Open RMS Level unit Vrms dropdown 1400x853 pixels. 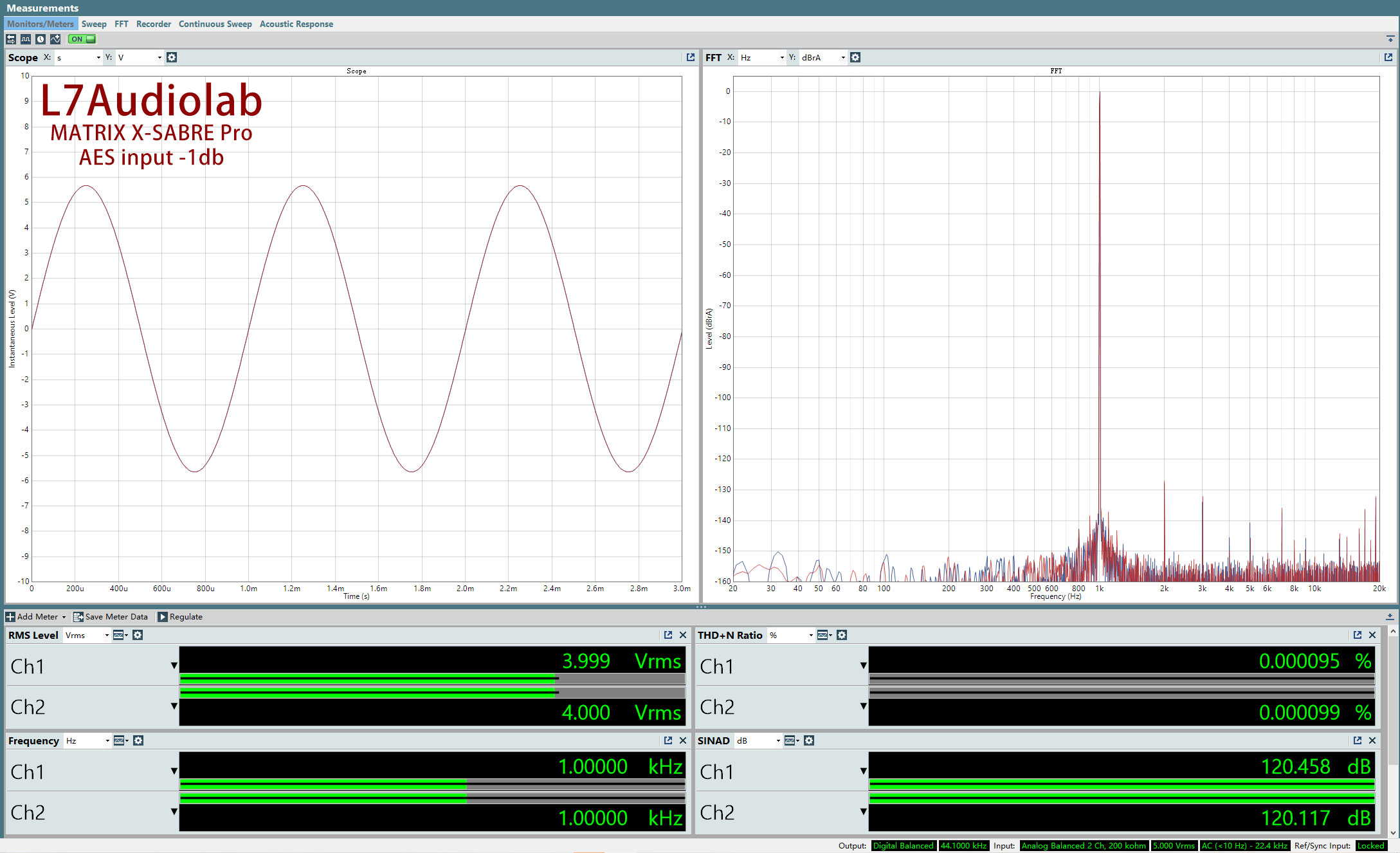87,635
